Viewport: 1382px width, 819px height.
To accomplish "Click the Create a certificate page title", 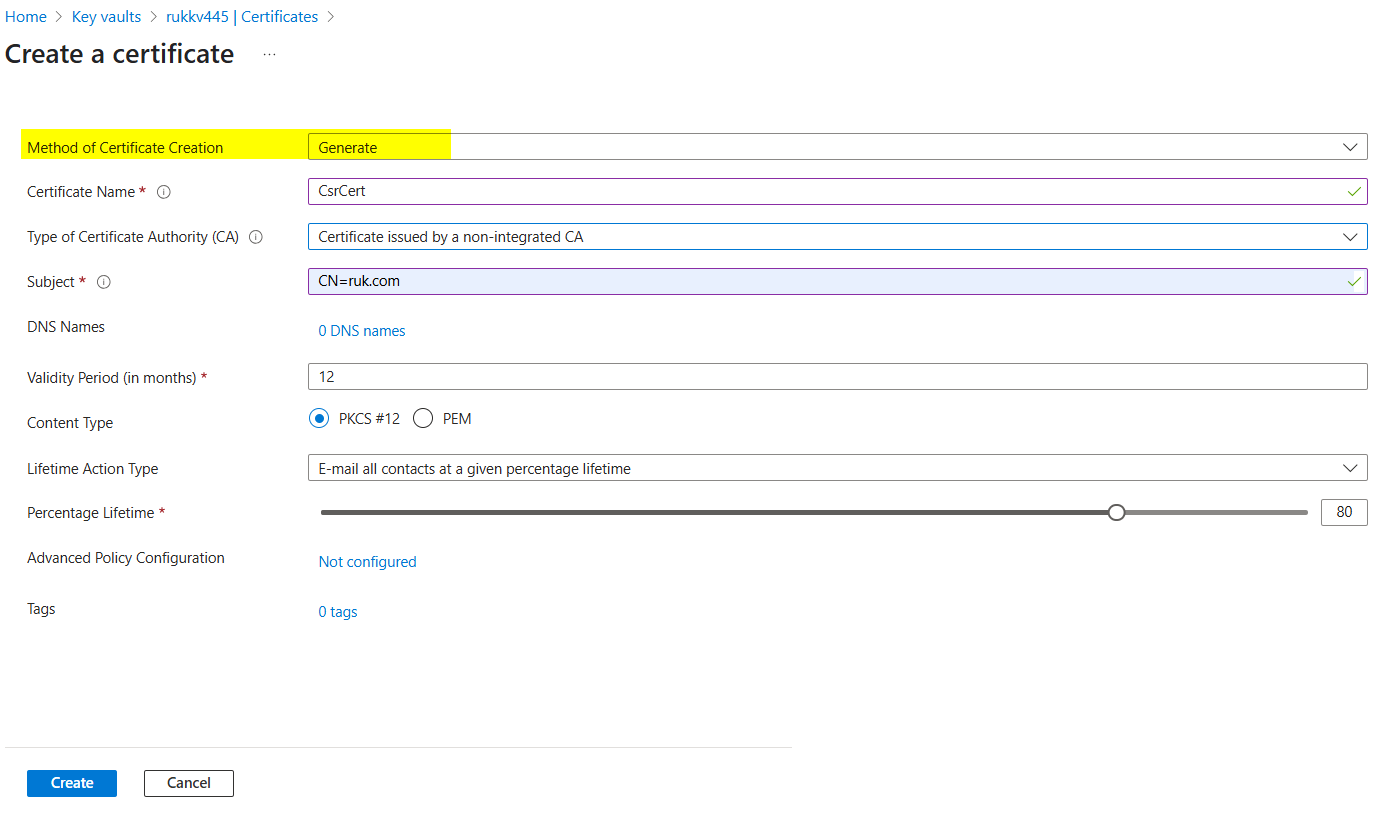I will click(119, 54).
